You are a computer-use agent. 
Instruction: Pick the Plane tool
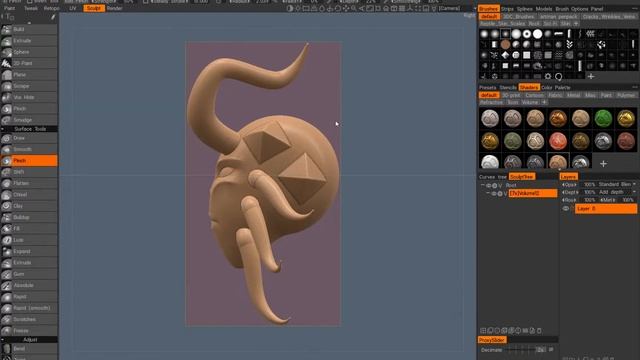click(x=29, y=75)
